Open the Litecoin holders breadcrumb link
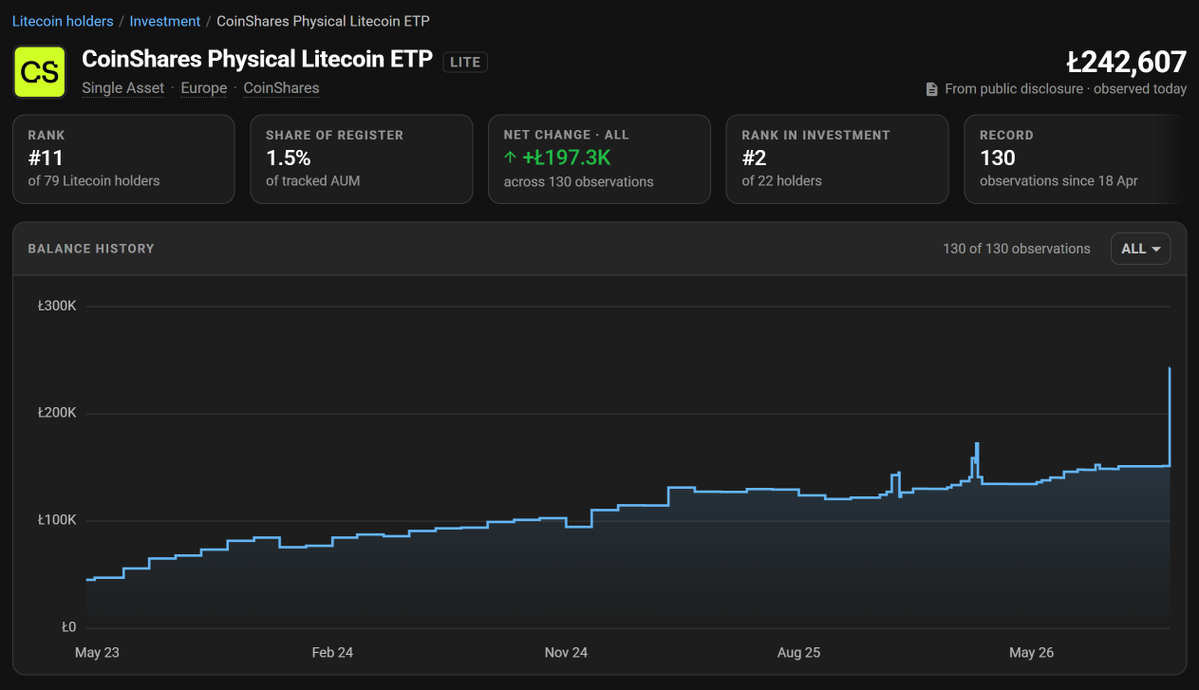Image resolution: width=1199 pixels, height=690 pixels. pyautogui.click(x=63, y=21)
